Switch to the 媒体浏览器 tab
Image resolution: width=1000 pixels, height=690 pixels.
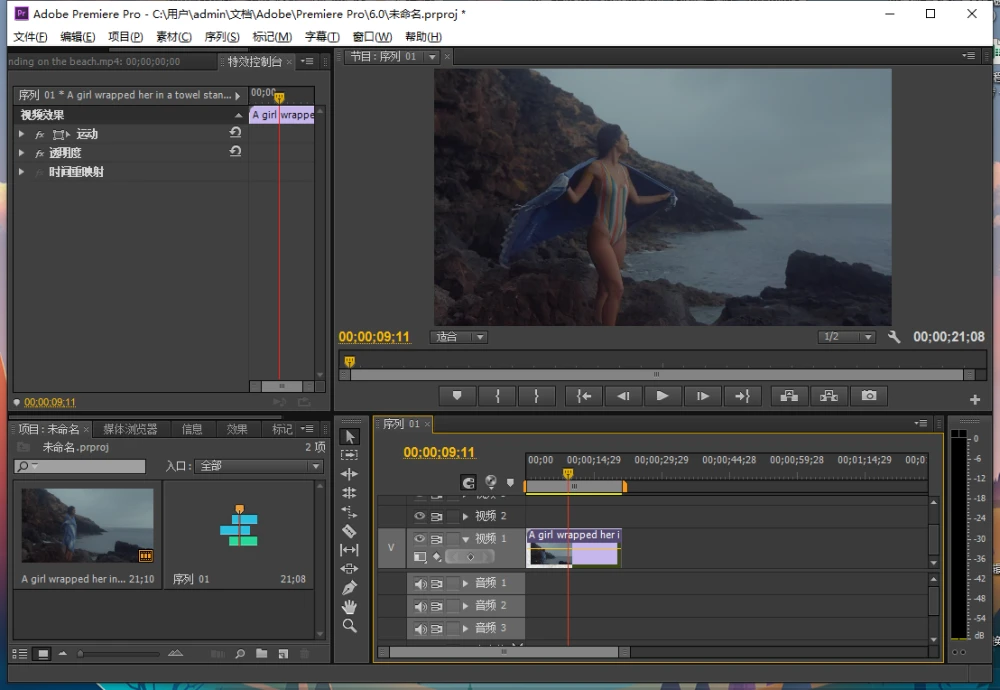pyautogui.click(x=130, y=429)
